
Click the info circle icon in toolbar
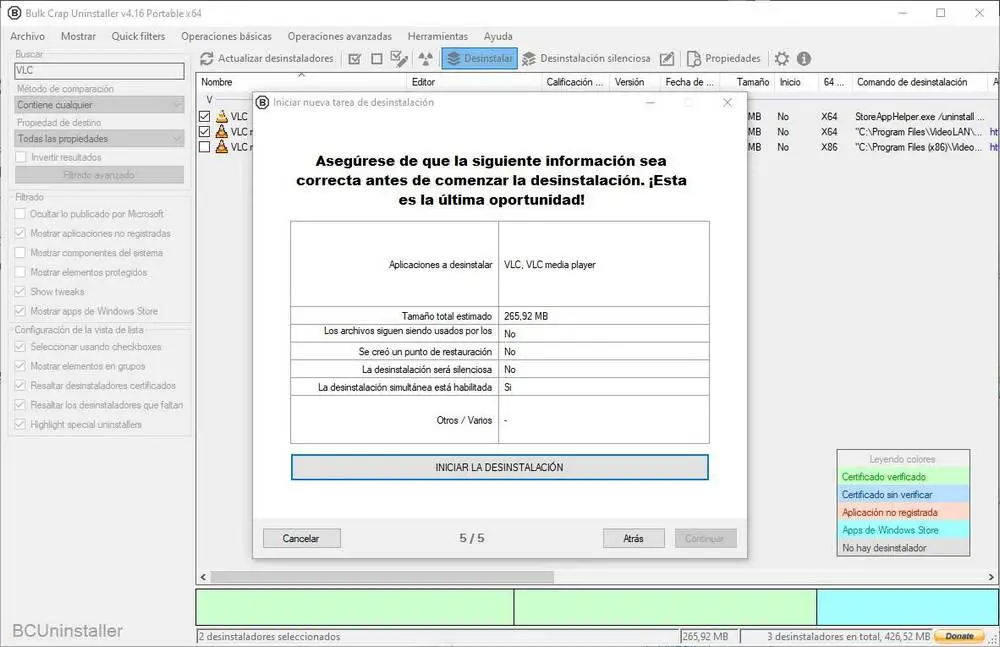click(x=804, y=59)
